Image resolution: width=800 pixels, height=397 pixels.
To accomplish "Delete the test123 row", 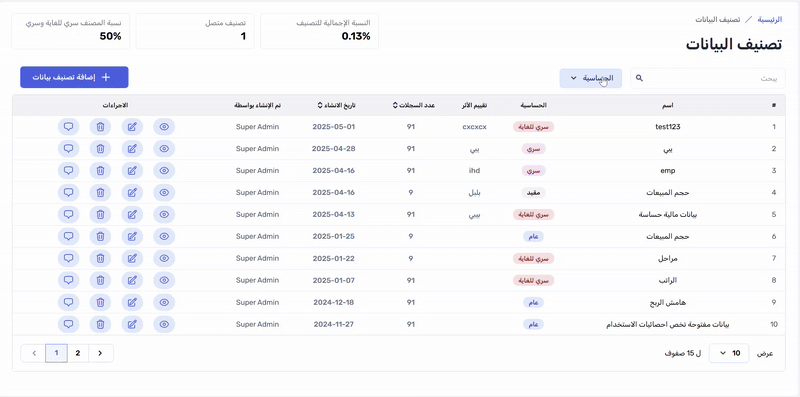I will [100, 127].
